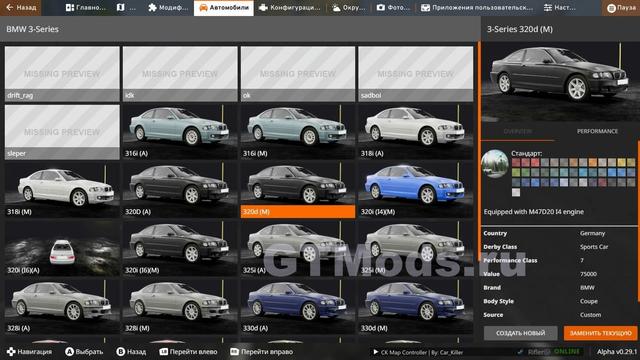Viewport: 640px width, 360px height.
Task: Switch to the PERFORMANCE tab
Action: [597, 131]
